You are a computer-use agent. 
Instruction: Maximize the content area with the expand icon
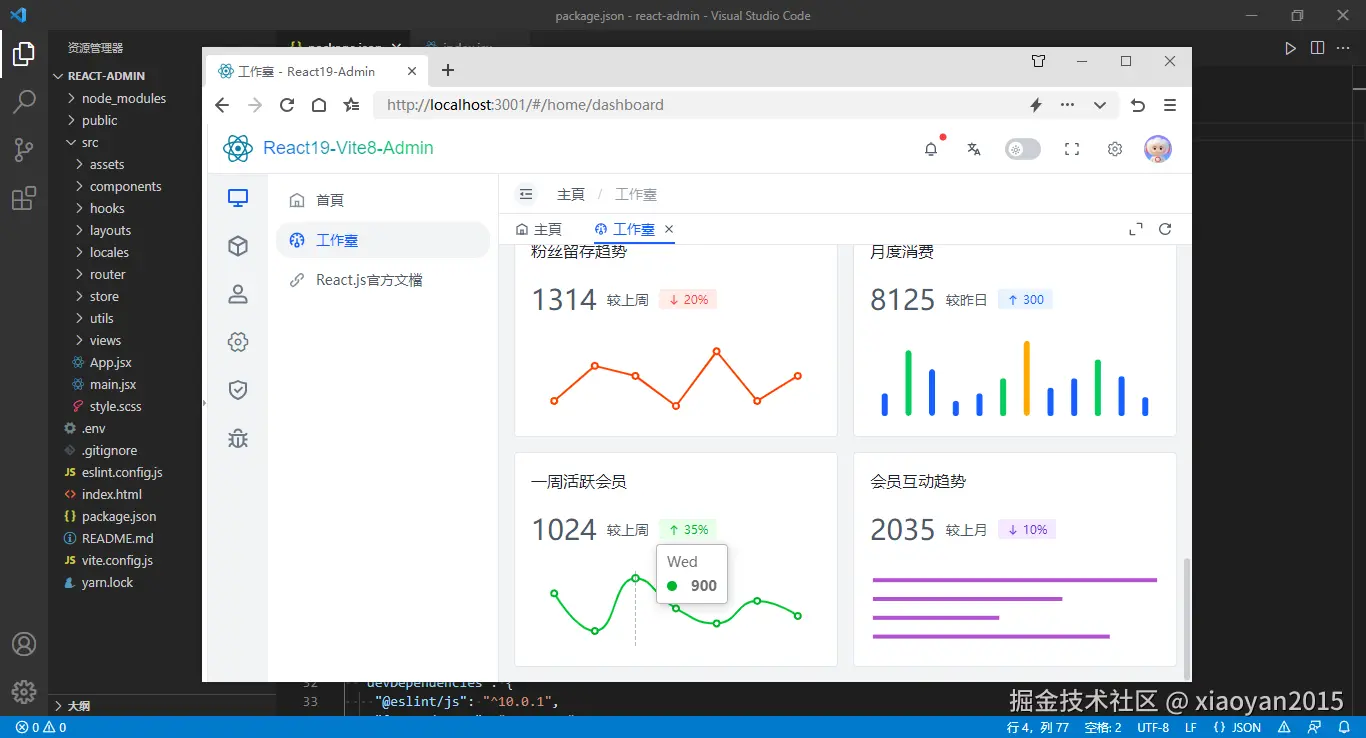tap(1136, 229)
